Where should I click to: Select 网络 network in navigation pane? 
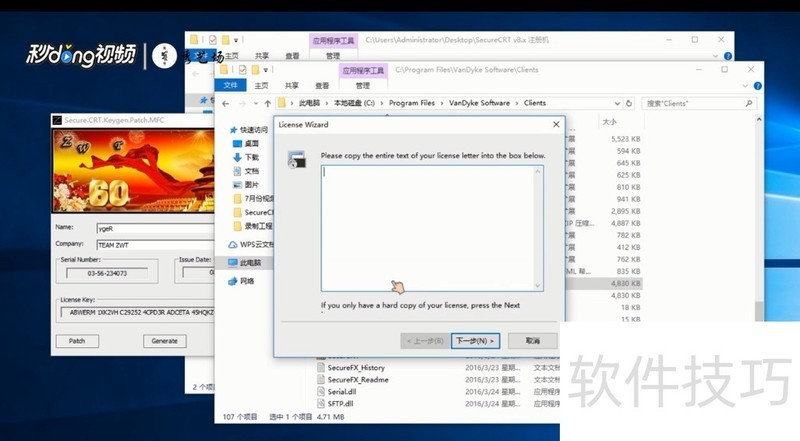(241, 281)
